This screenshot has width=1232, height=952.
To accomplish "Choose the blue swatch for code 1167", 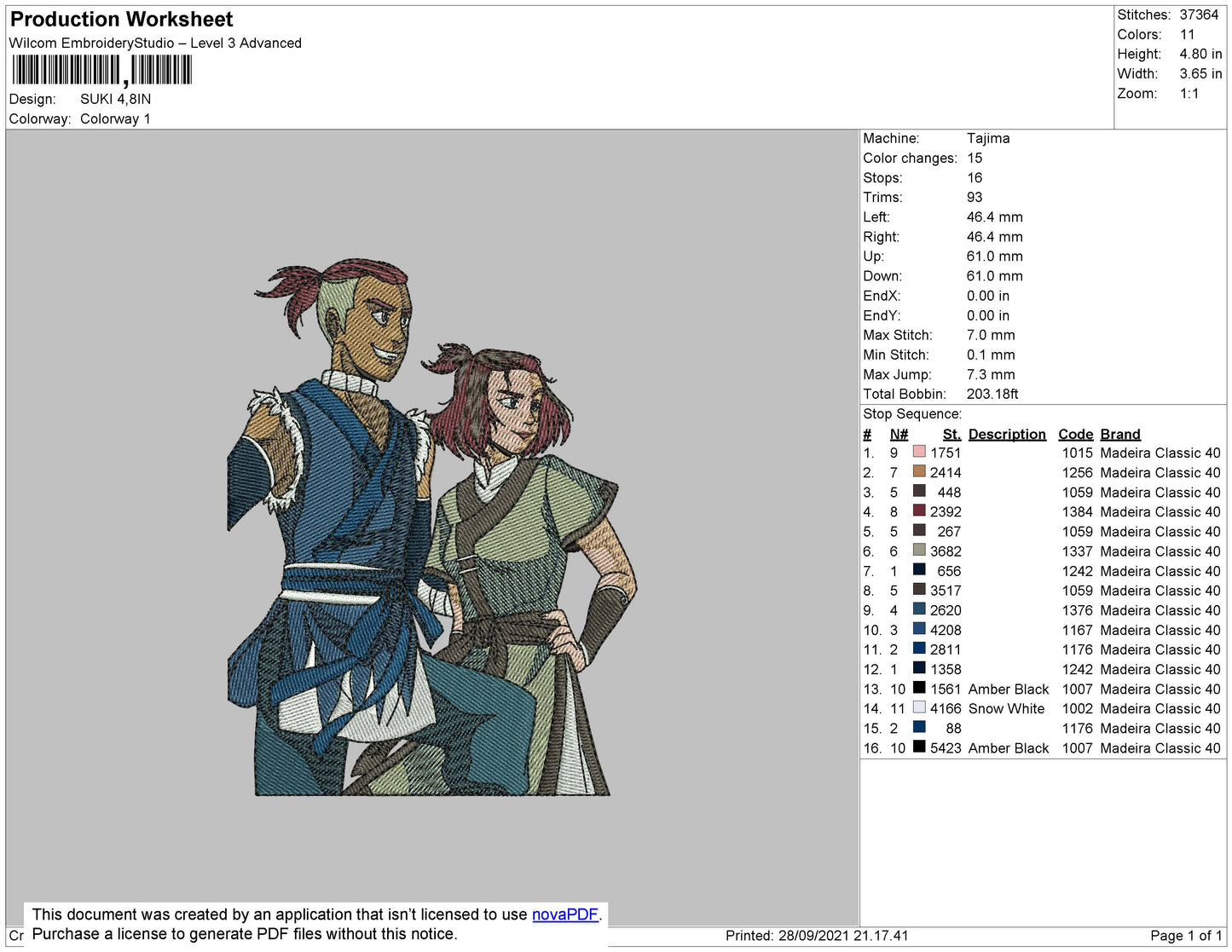I will [x=919, y=629].
